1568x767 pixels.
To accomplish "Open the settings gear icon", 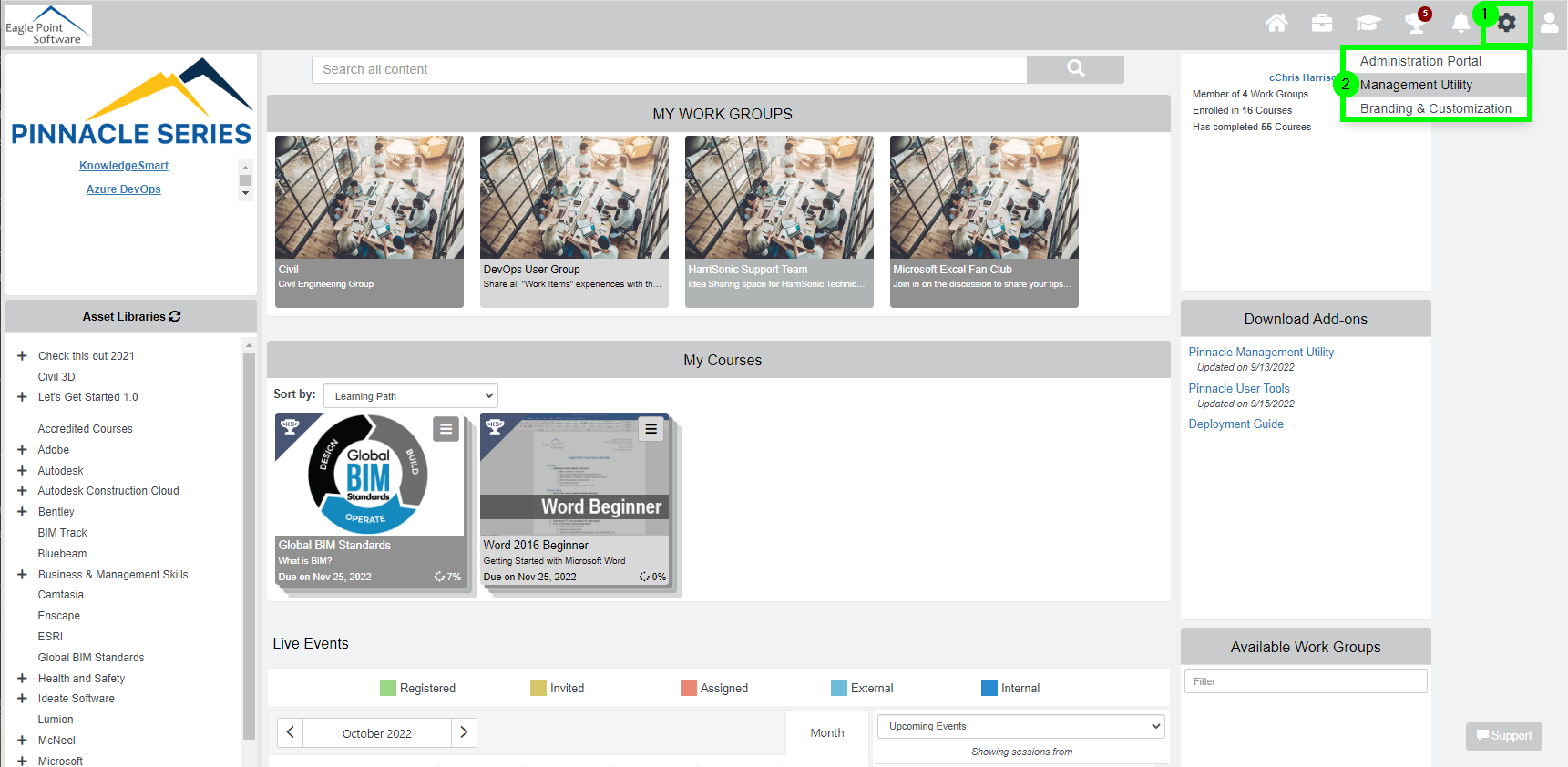I will [1507, 23].
